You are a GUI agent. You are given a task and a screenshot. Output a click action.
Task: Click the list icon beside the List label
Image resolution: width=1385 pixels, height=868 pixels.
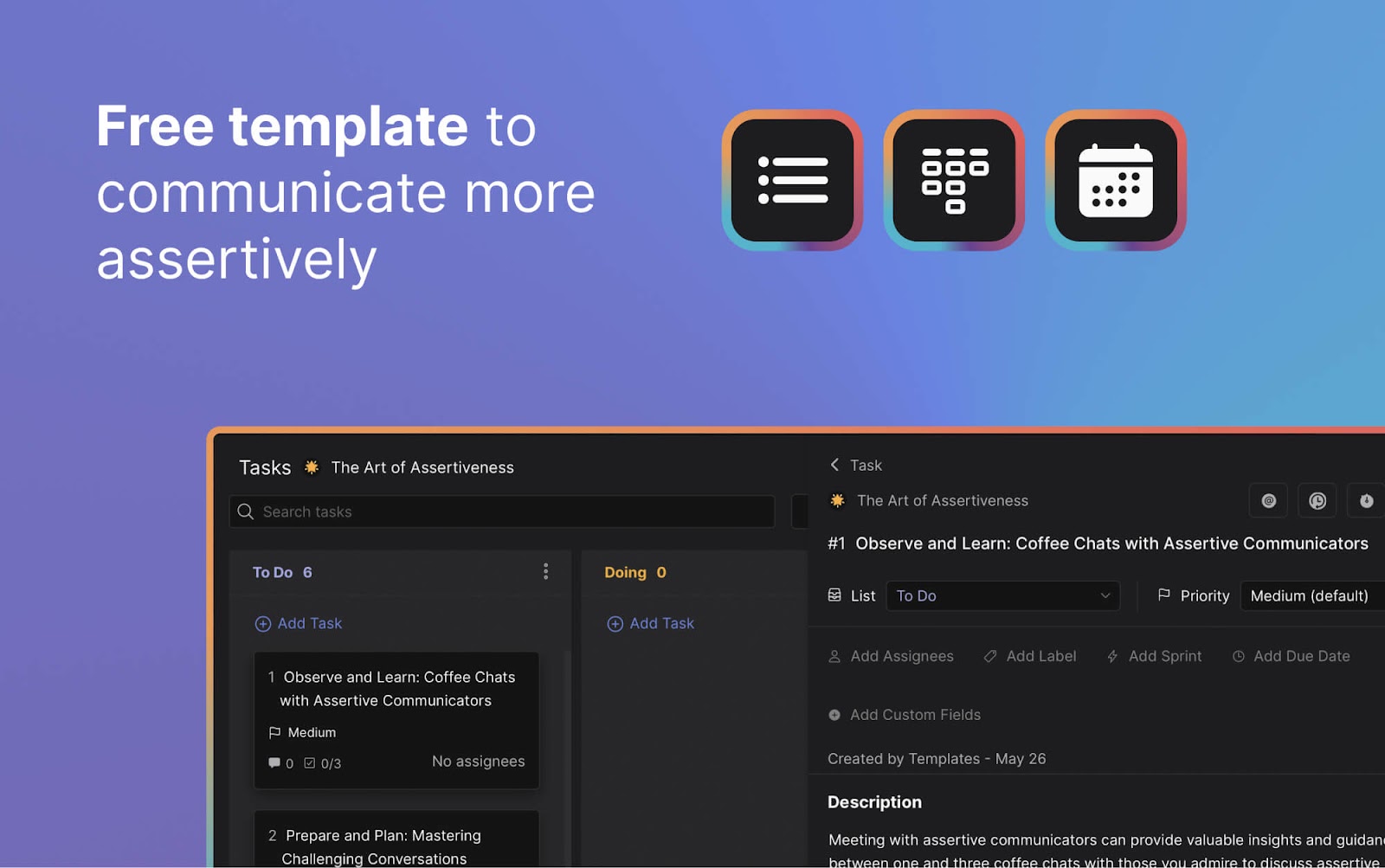coord(834,595)
